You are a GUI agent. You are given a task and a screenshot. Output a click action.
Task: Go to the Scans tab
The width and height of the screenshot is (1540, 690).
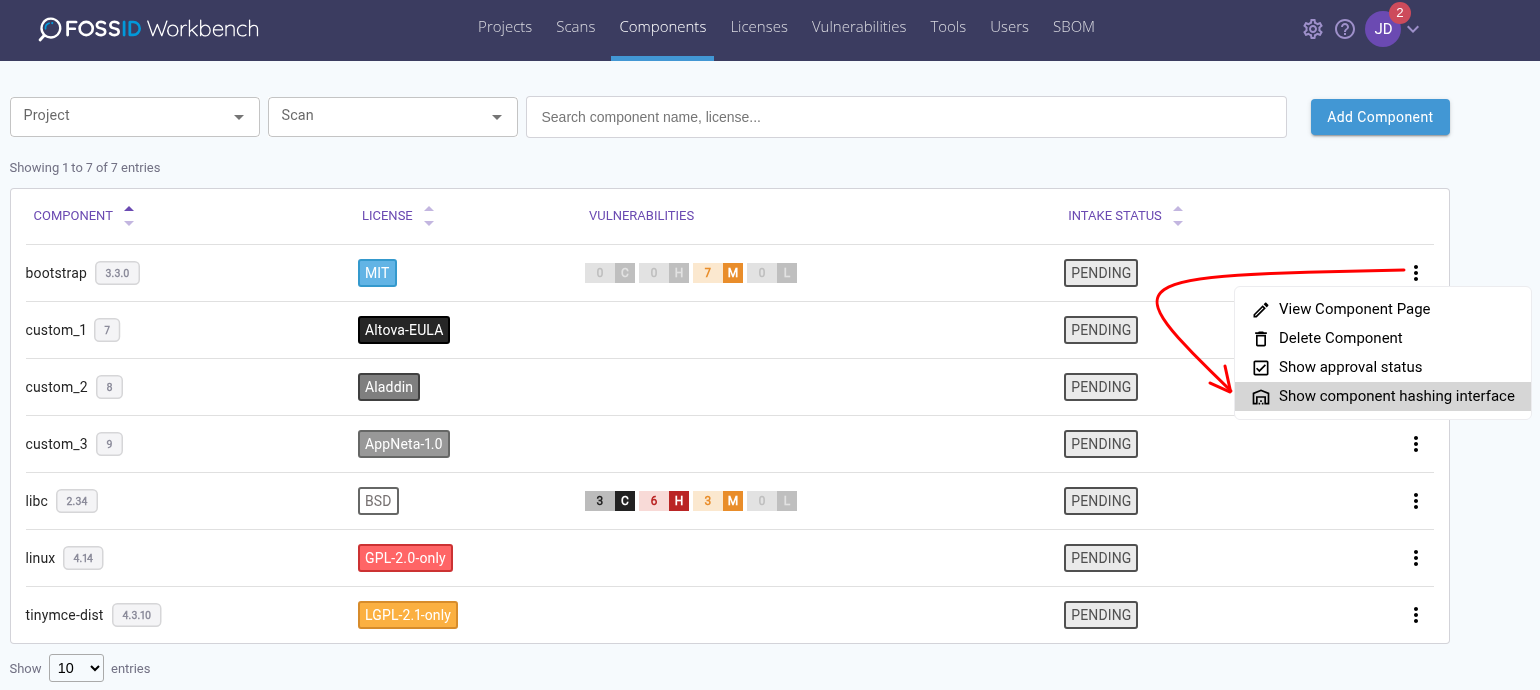(x=576, y=28)
